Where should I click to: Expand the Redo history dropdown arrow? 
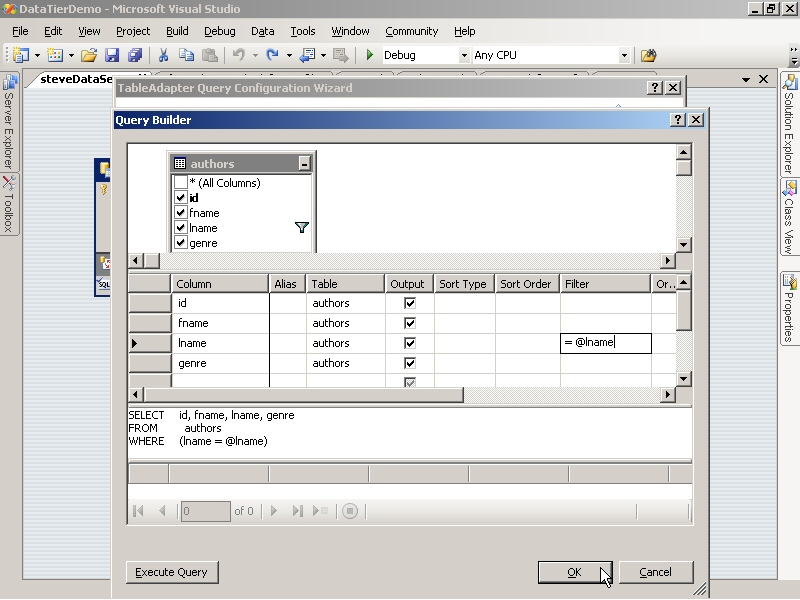pyautogui.click(x=289, y=55)
